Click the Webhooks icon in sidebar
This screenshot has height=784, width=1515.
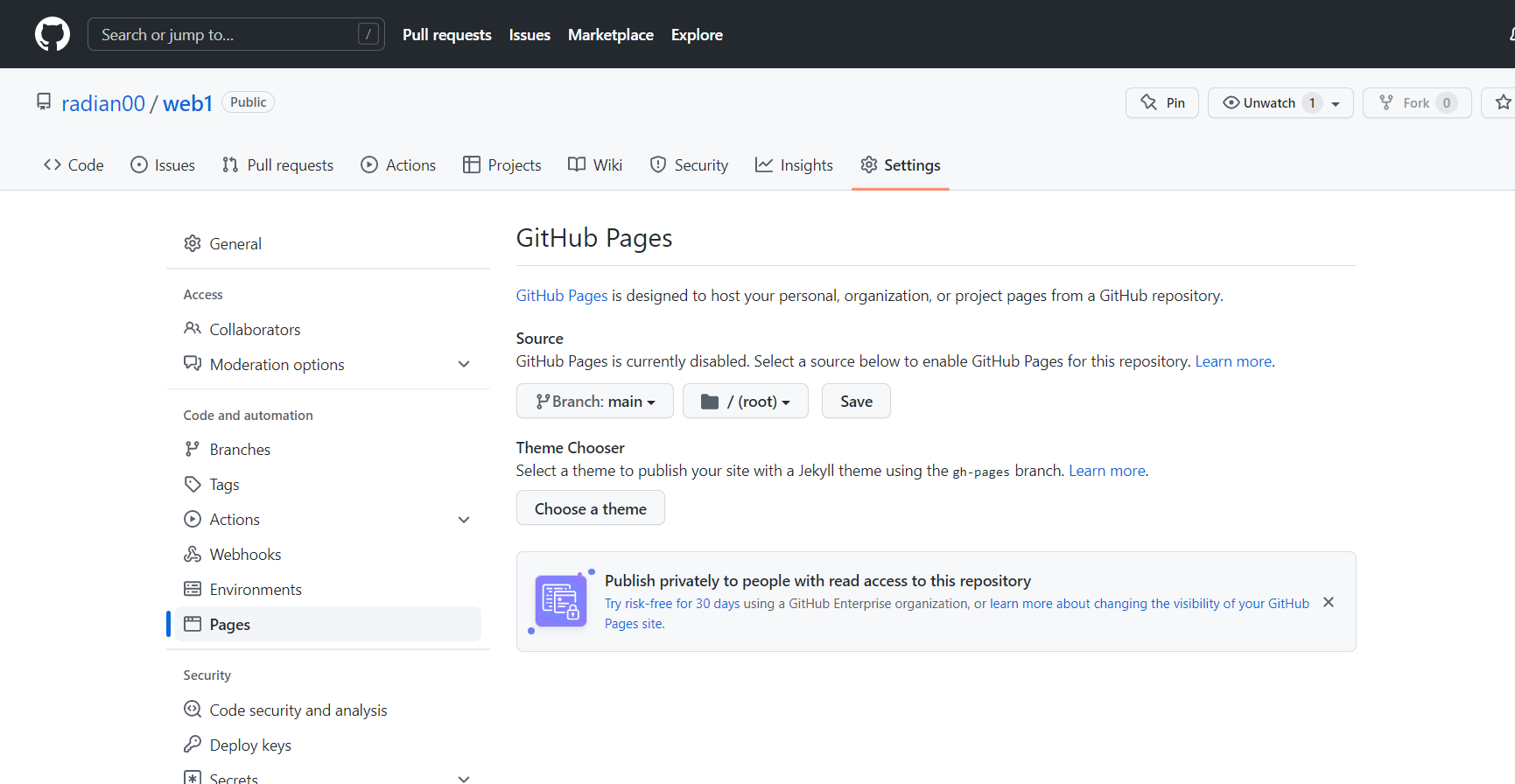(x=193, y=554)
